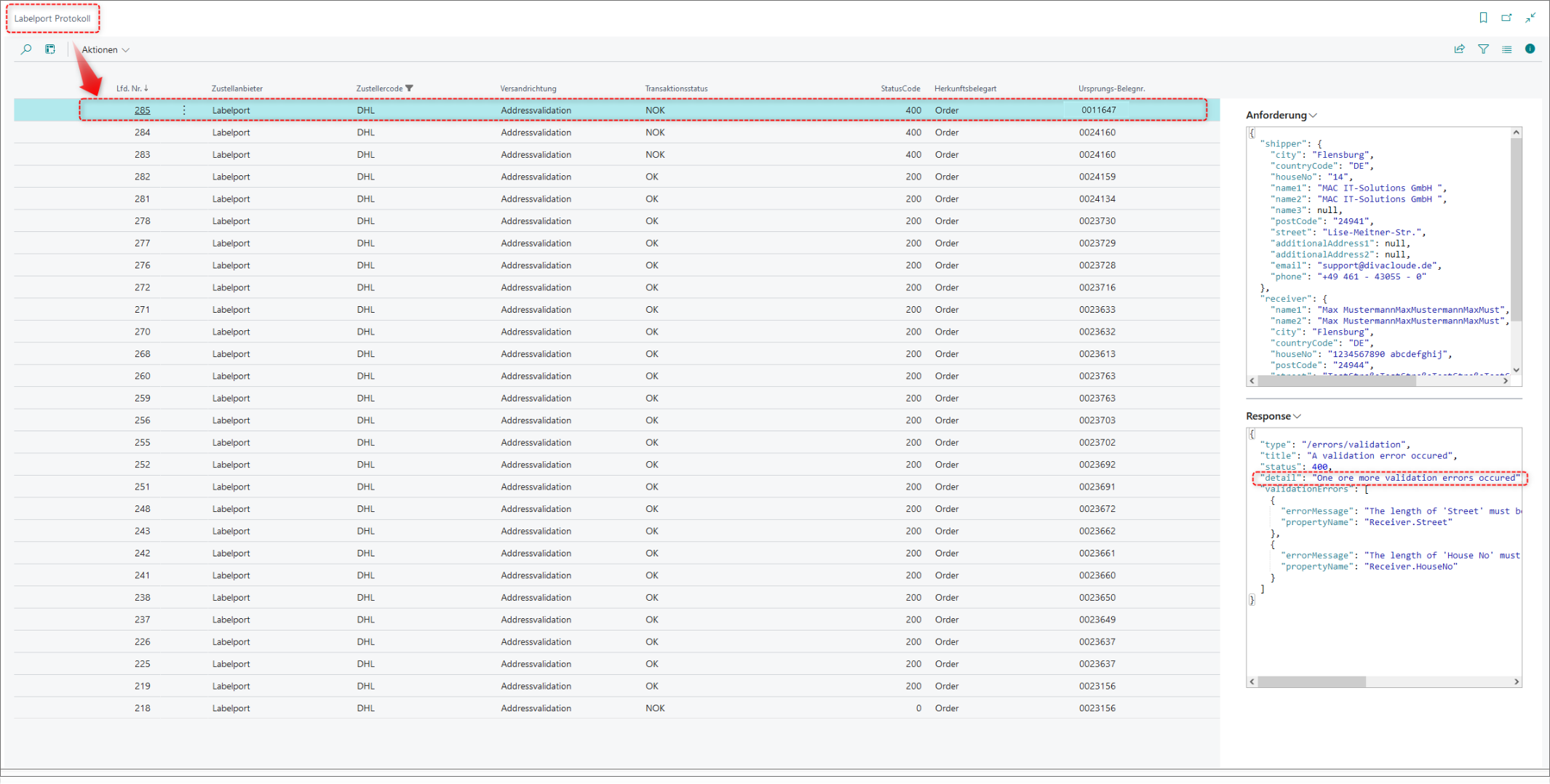Click the edit list icon beside search
Viewport: 1550px width, 784px height.
[x=50, y=49]
